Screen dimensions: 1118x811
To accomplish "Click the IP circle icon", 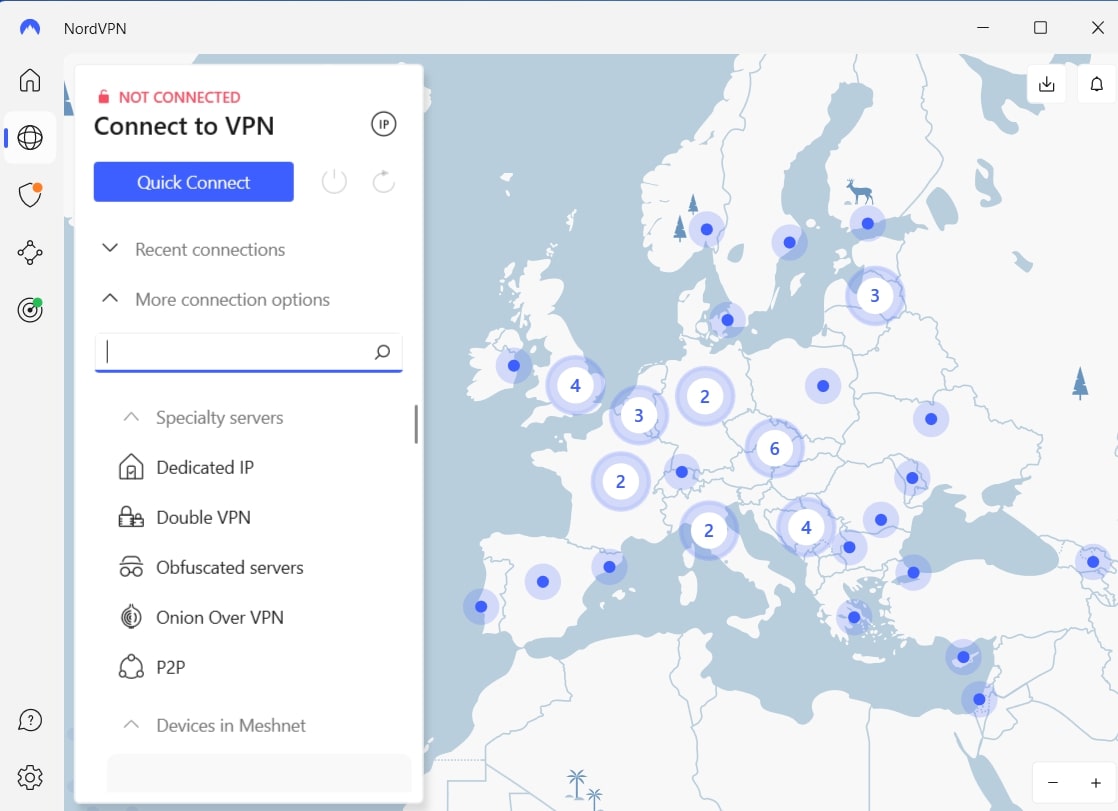I will tap(384, 124).
